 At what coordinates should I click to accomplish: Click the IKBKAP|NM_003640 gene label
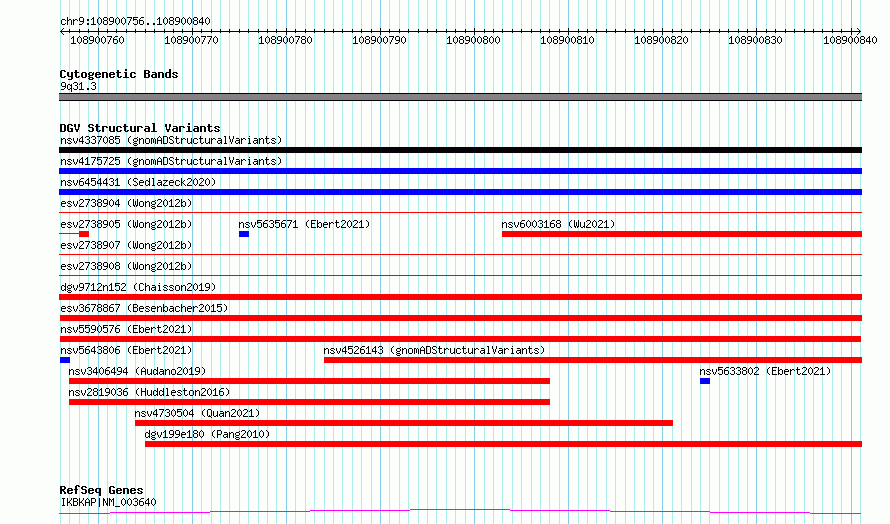tap(108, 502)
